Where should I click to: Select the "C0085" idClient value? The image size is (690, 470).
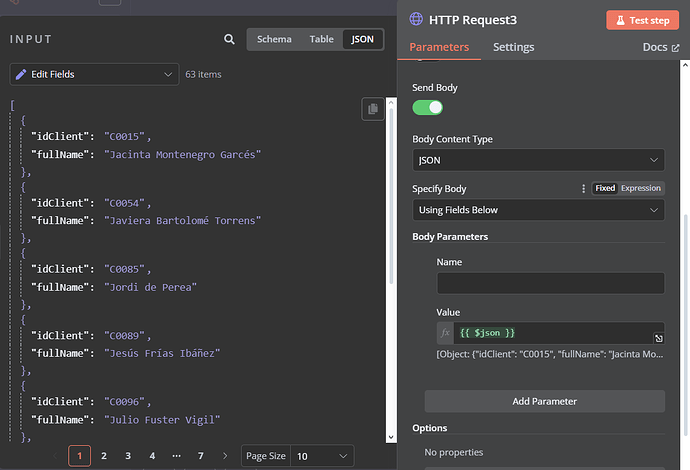click(x=125, y=269)
